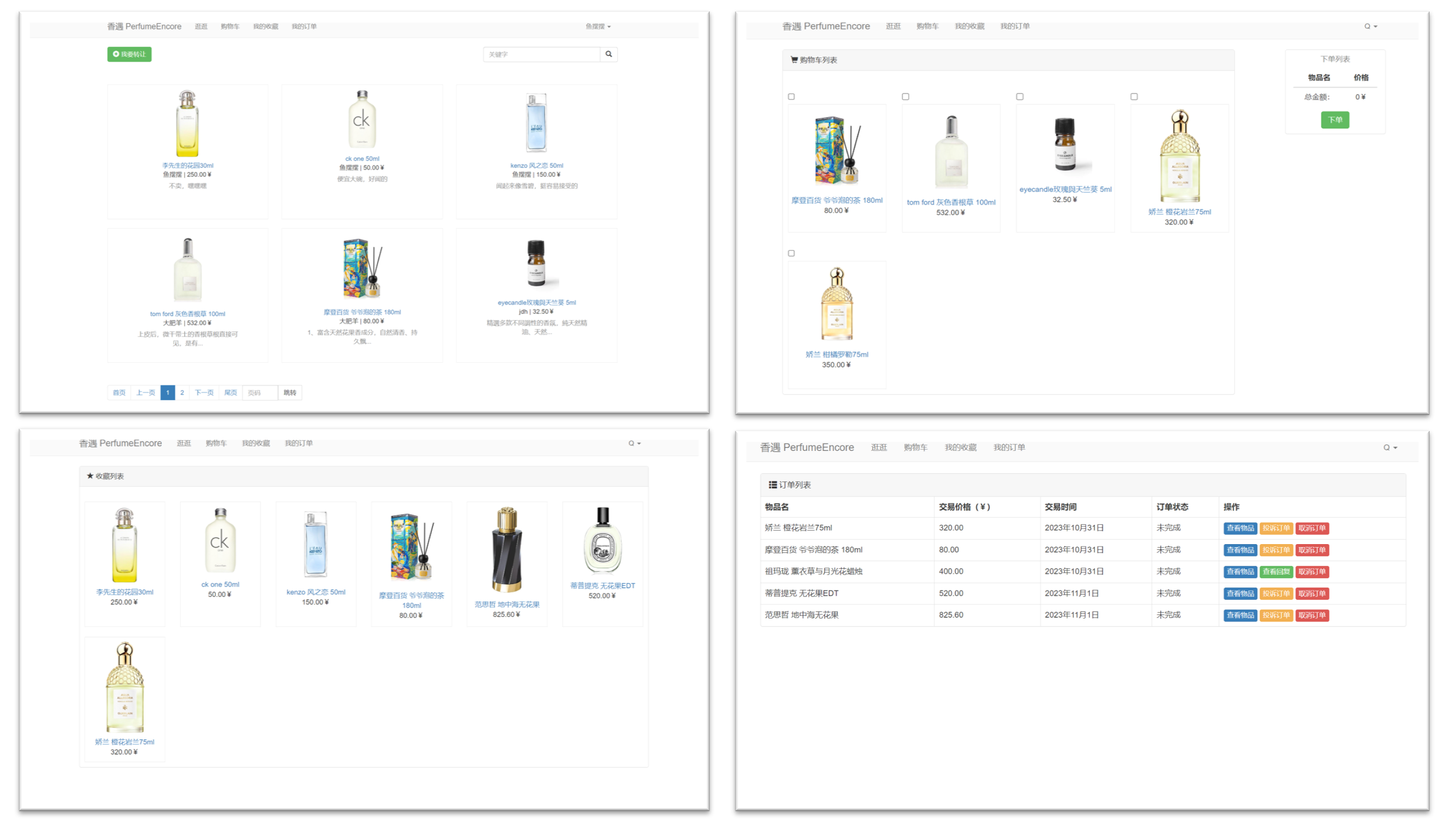Open the 鱼摆摆 user dropdown menu
This screenshot has width=1456, height=825.
598,26
